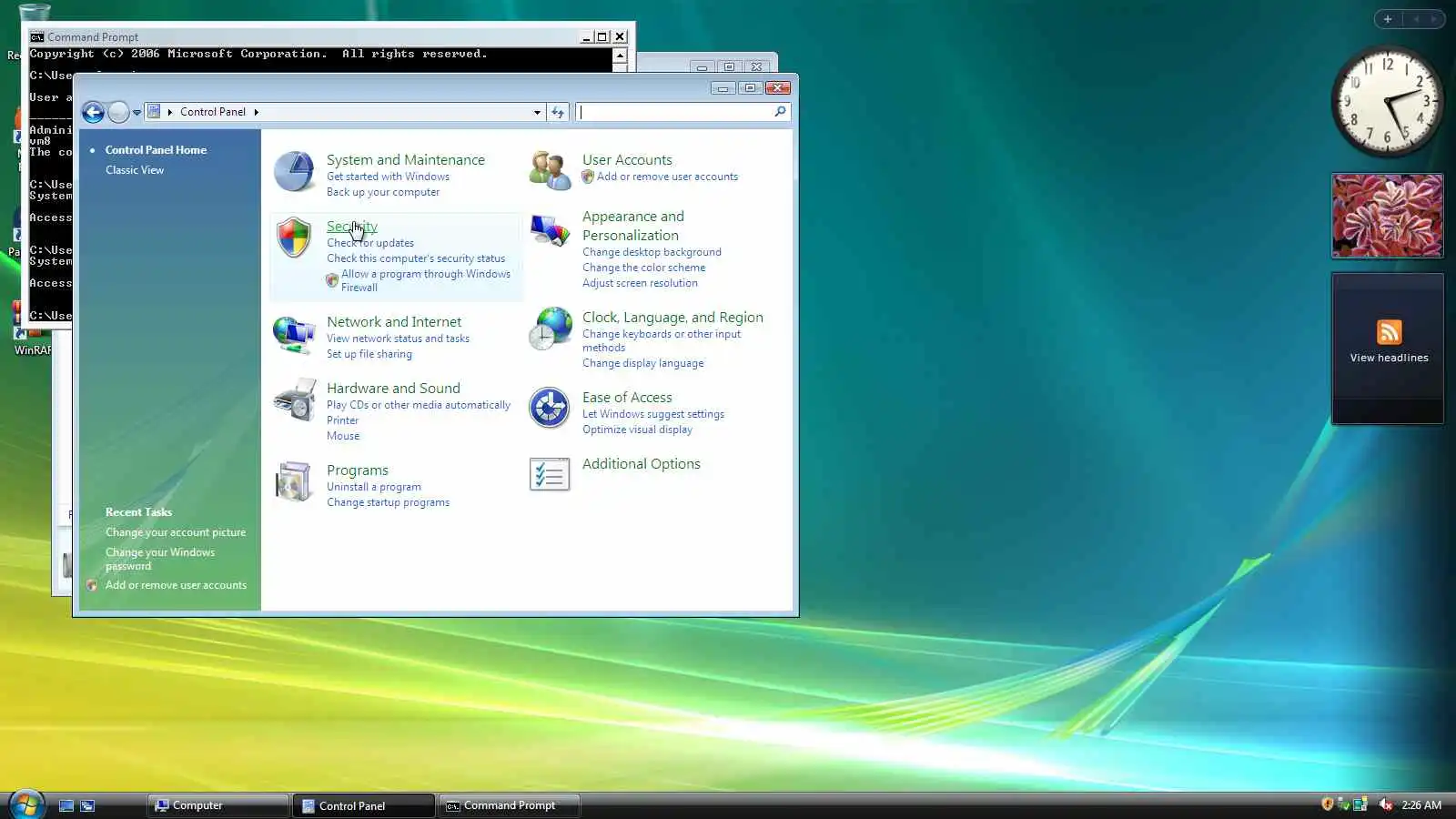Click the system tray clock showing 2:26 AM
Image resolution: width=1456 pixels, height=819 pixels.
[1421, 805]
